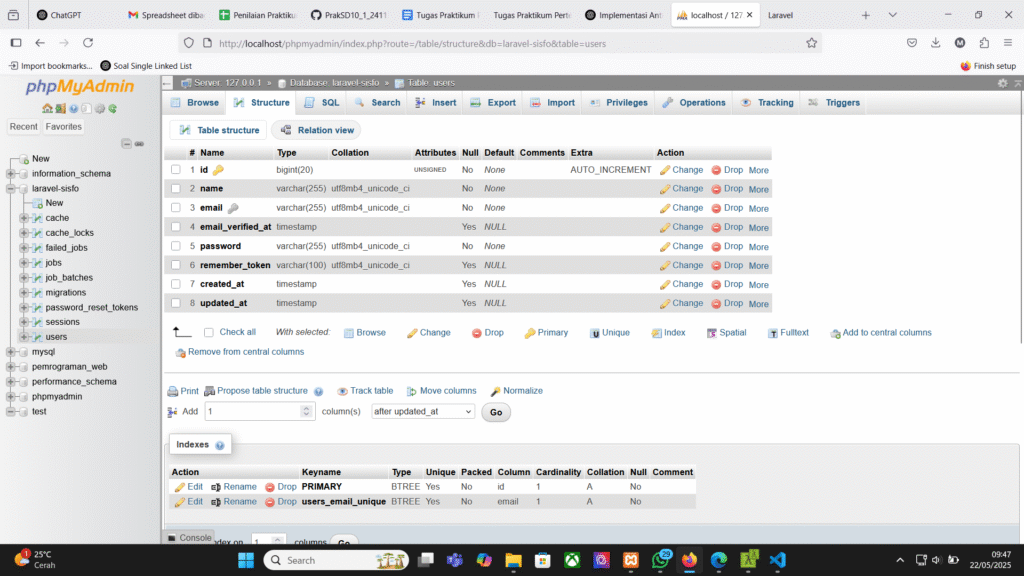This screenshot has width=1024, height=576.
Task: Open Visual Studio Code from the taskbar
Action: (779, 560)
